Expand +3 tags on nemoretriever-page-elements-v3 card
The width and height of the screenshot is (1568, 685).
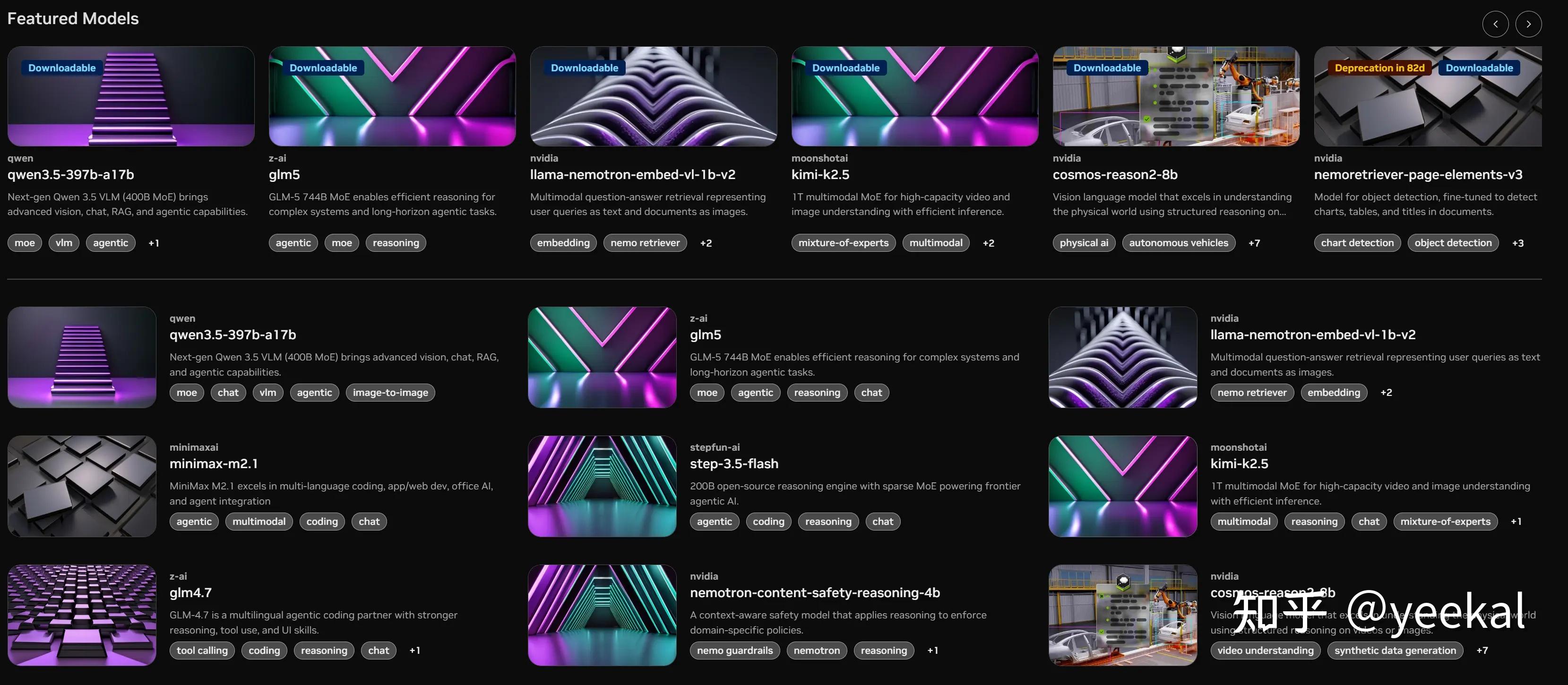click(1518, 243)
